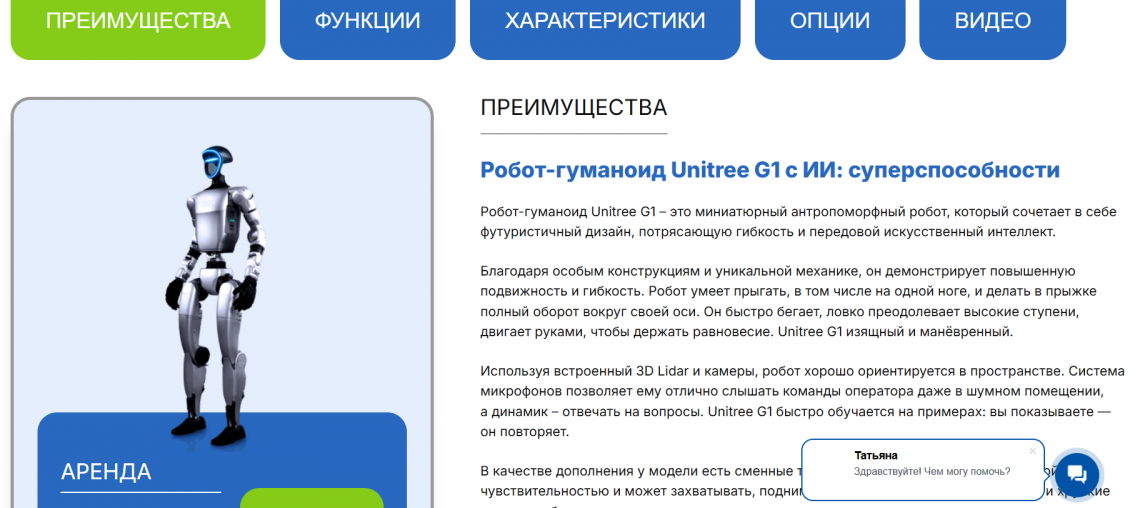Switch to the ПРЕИМУЩЕСТВА tab
This screenshot has width=1140, height=508.
click(x=138, y=22)
